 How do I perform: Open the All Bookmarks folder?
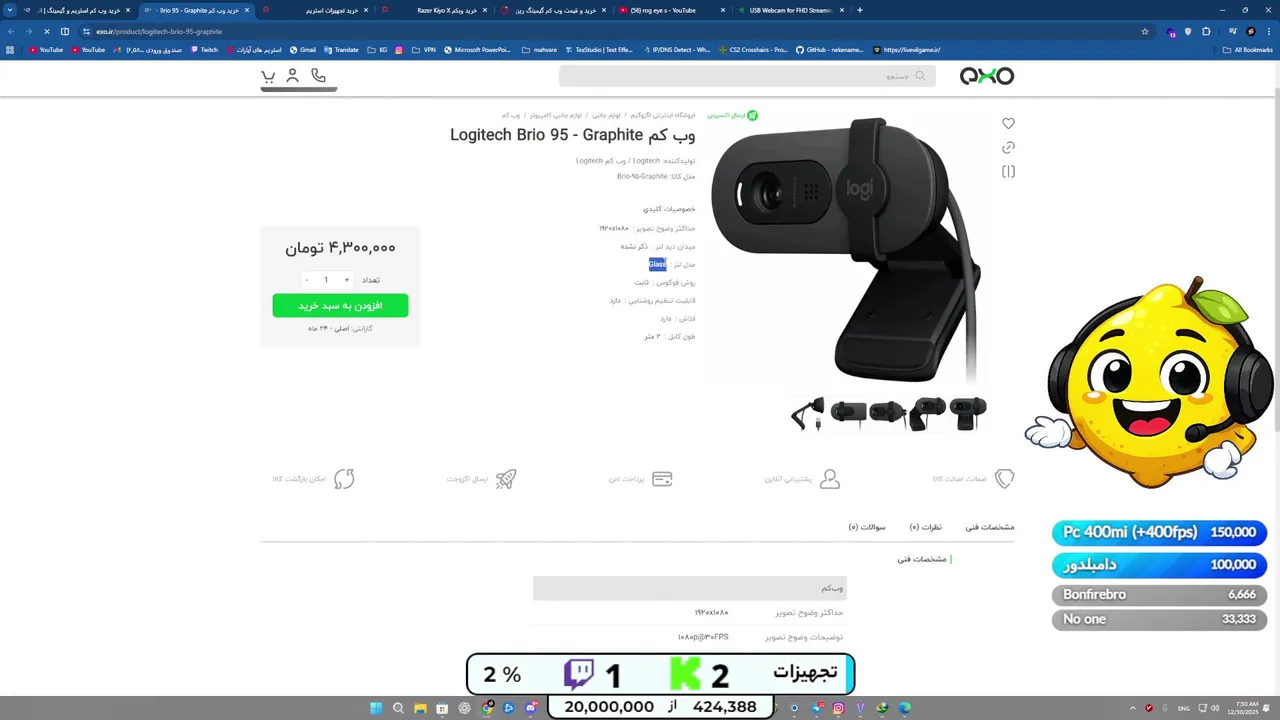1248,50
